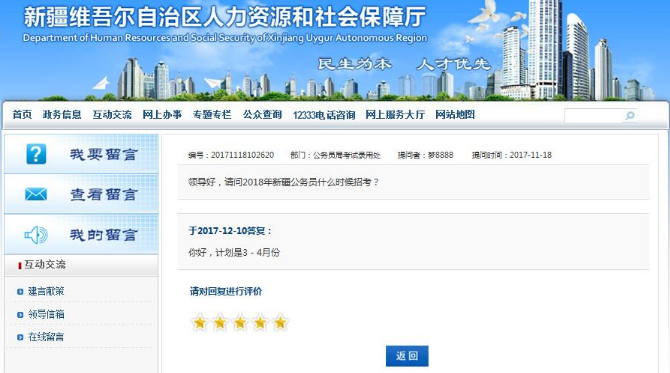Open the 政务信息 menu item
Screen dimensions: 670x373
[62, 115]
